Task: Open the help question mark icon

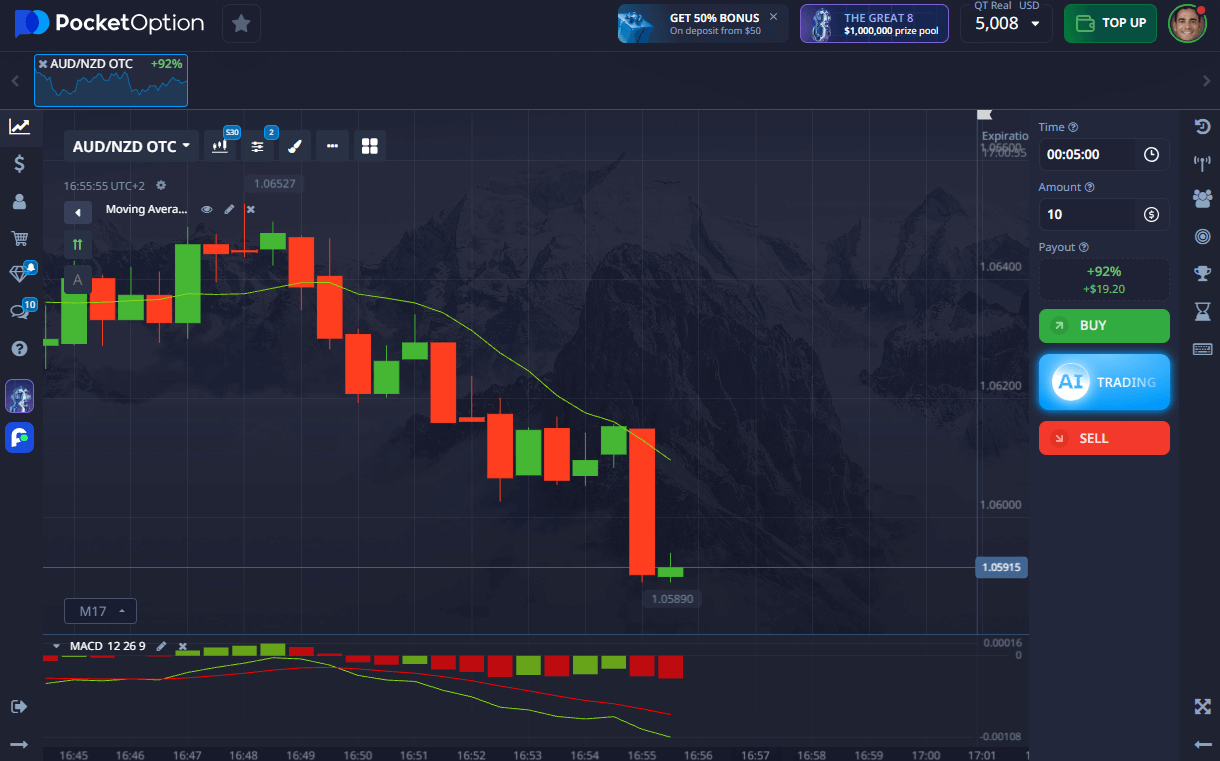Action: [19, 348]
